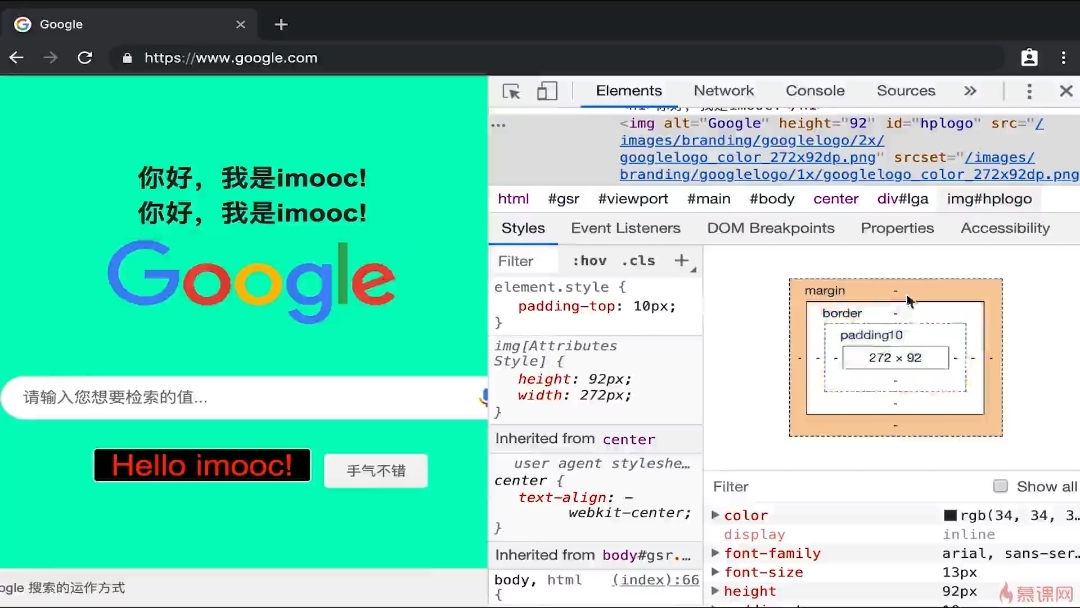Viewport: 1080px width, 608px height.
Task: Toggle the .cls element classes panel
Action: click(638, 261)
